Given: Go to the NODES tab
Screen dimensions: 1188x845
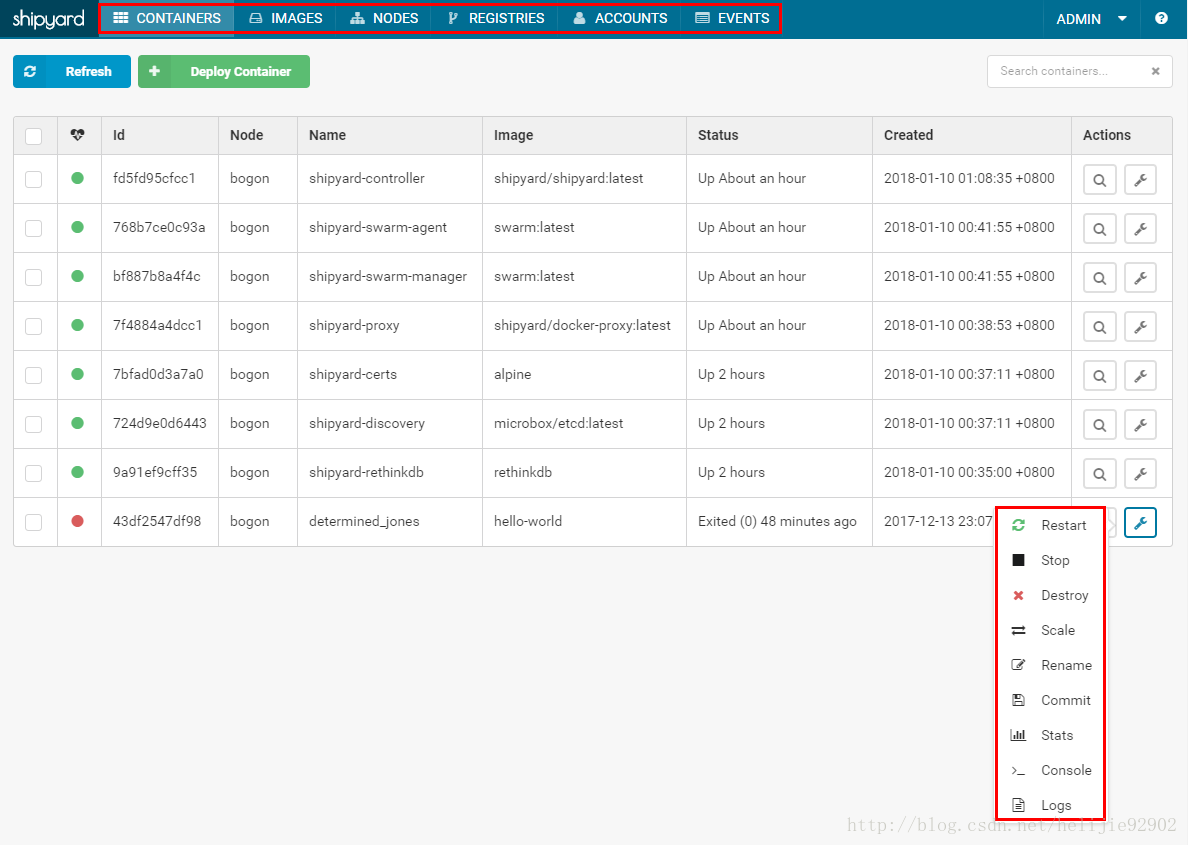Looking at the screenshot, I should 384,18.
